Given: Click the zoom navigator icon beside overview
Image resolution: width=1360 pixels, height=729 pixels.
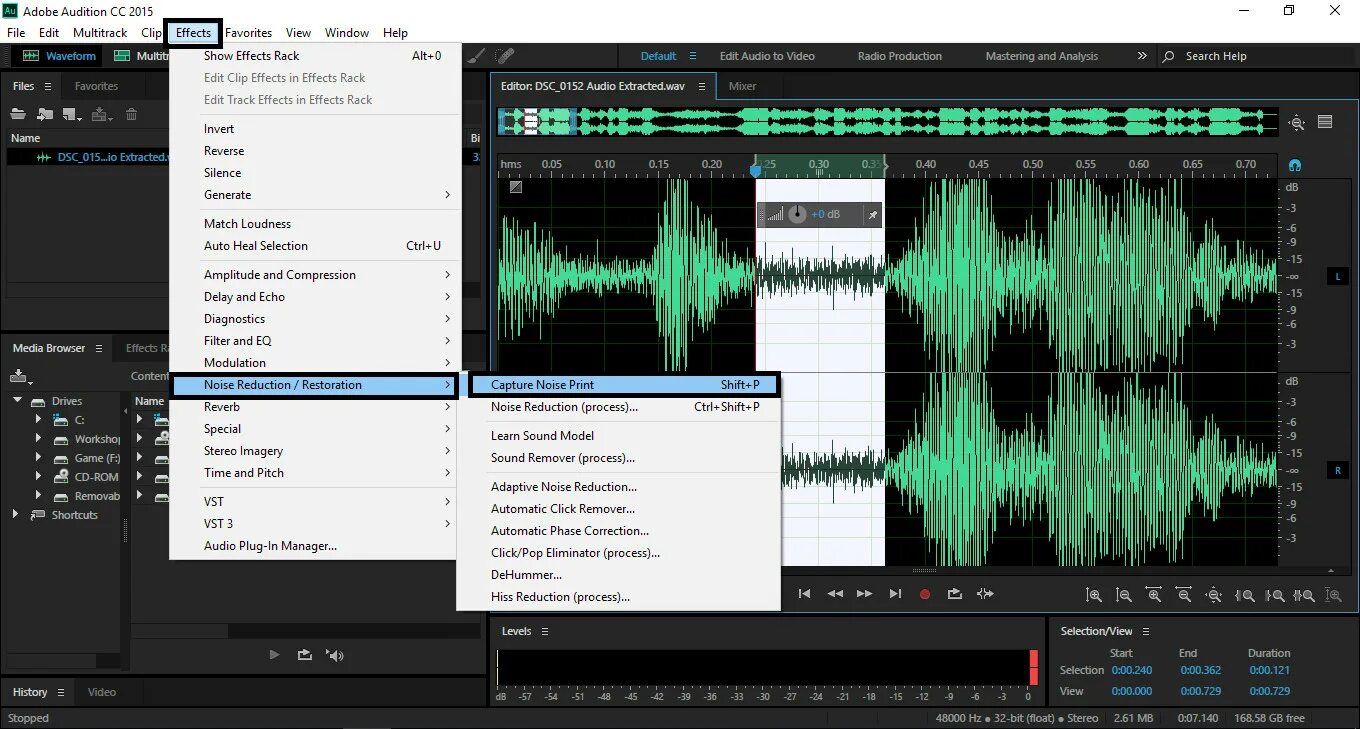Looking at the screenshot, I should pyautogui.click(x=1297, y=123).
